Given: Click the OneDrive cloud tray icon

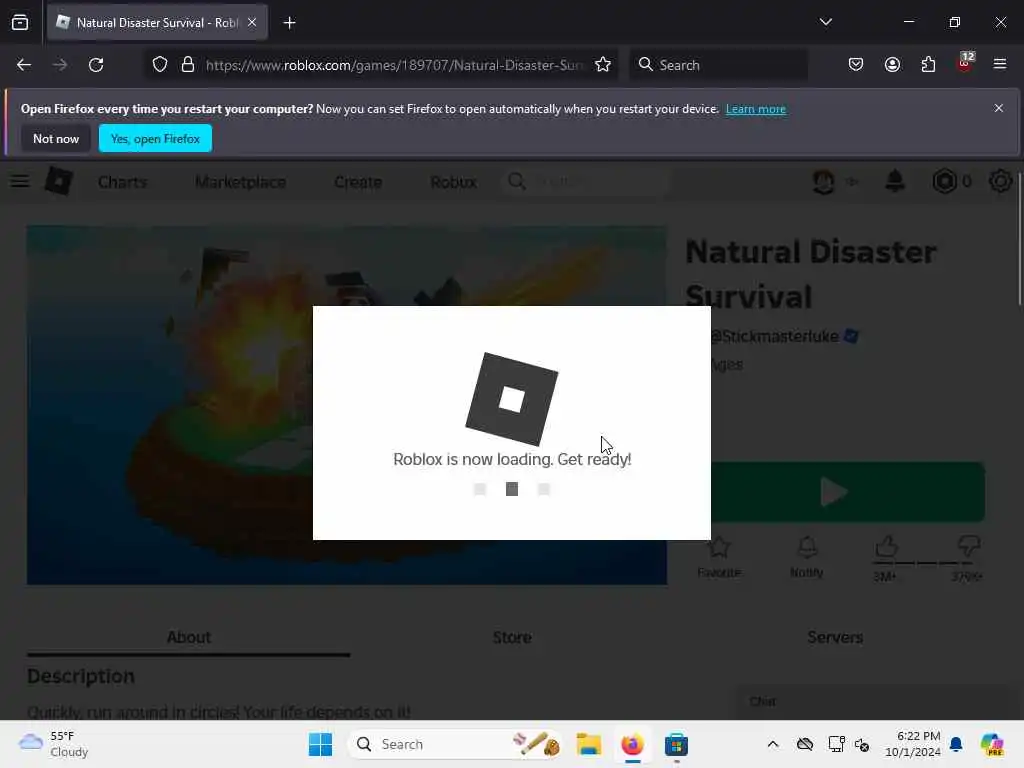Looking at the screenshot, I should (805, 744).
